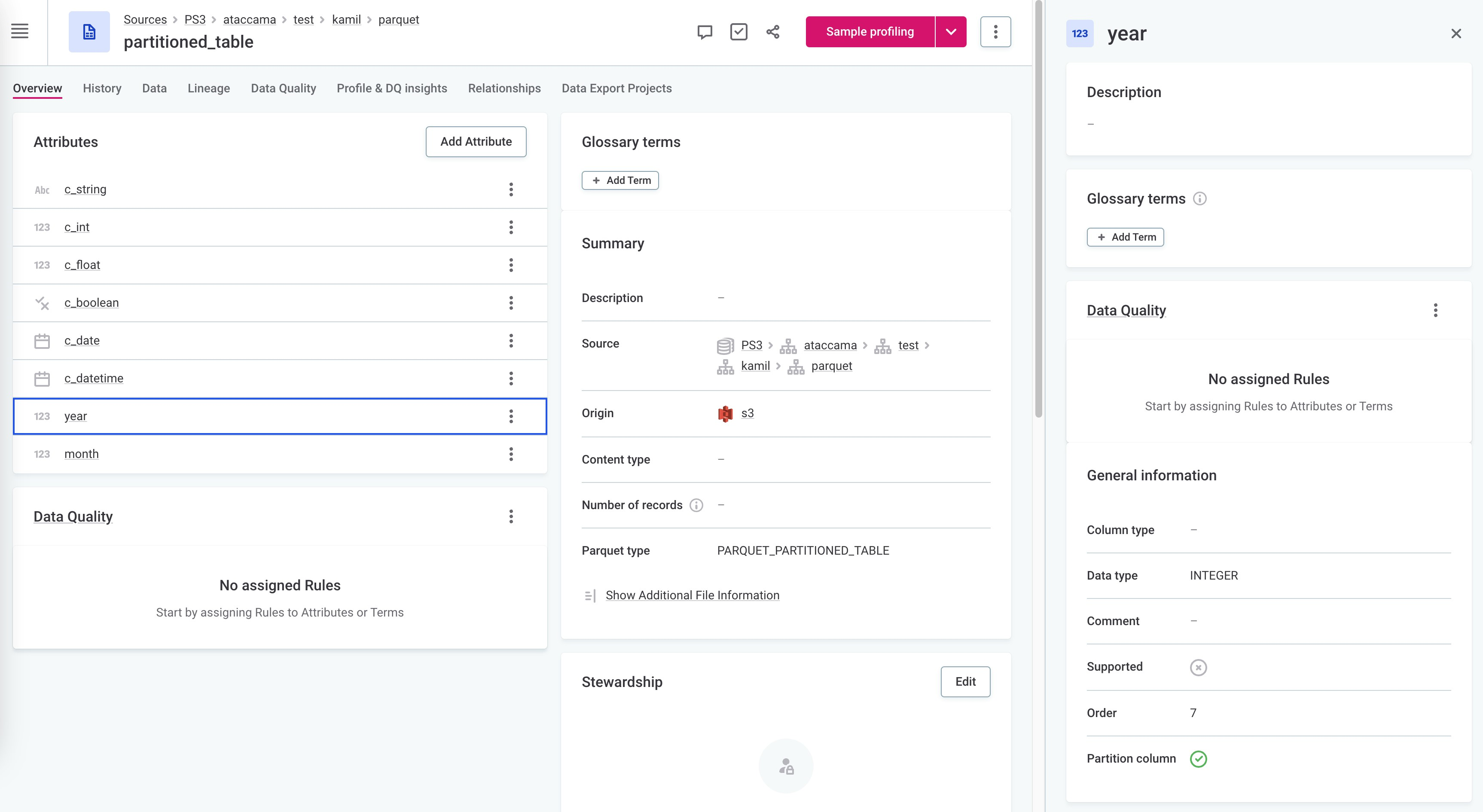Open the Profile & DQ insights tab
This screenshot has width=1483, height=812.
point(391,89)
